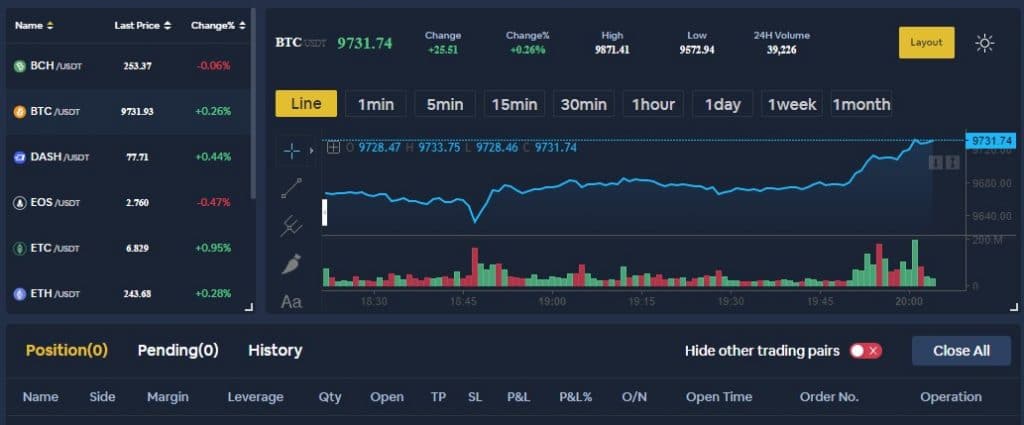Select the brush drawing tool

291,264
